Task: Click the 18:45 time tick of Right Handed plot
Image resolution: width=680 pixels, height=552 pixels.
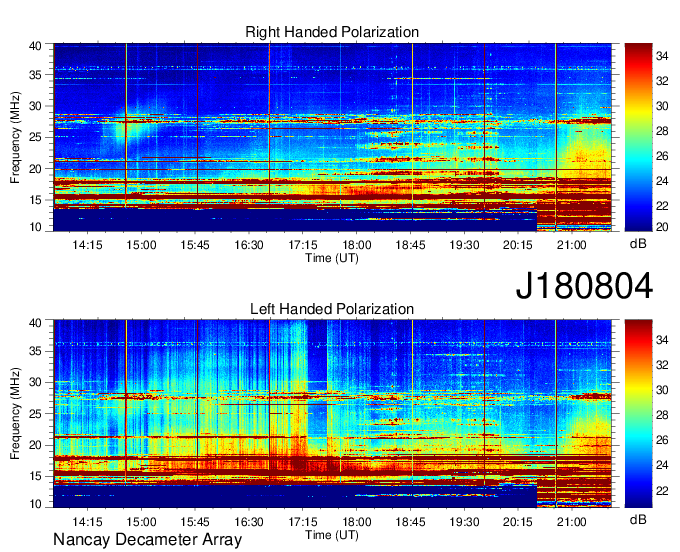Action: click(410, 245)
